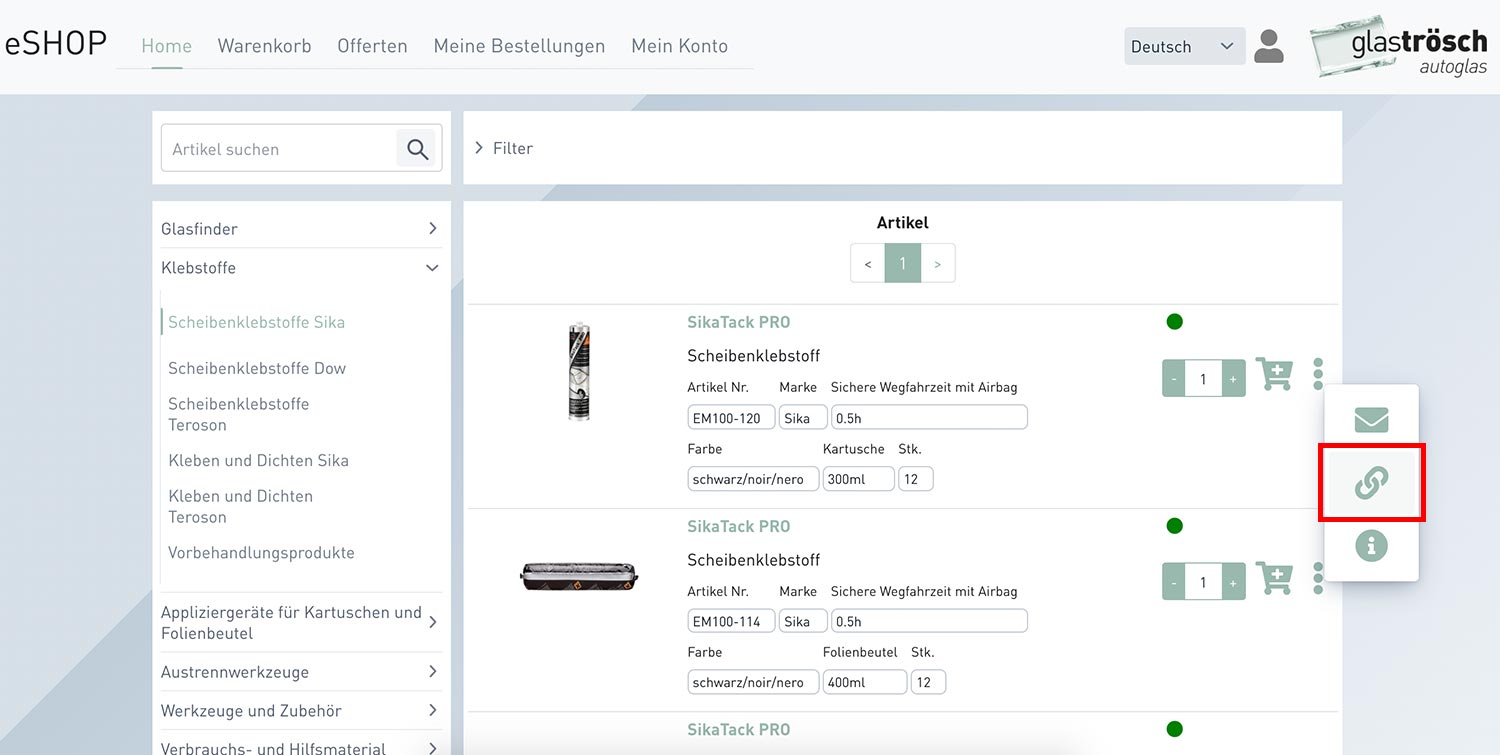1500x755 pixels.
Task: Click quantity field of article EM100-120
Action: click(x=1203, y=379)
